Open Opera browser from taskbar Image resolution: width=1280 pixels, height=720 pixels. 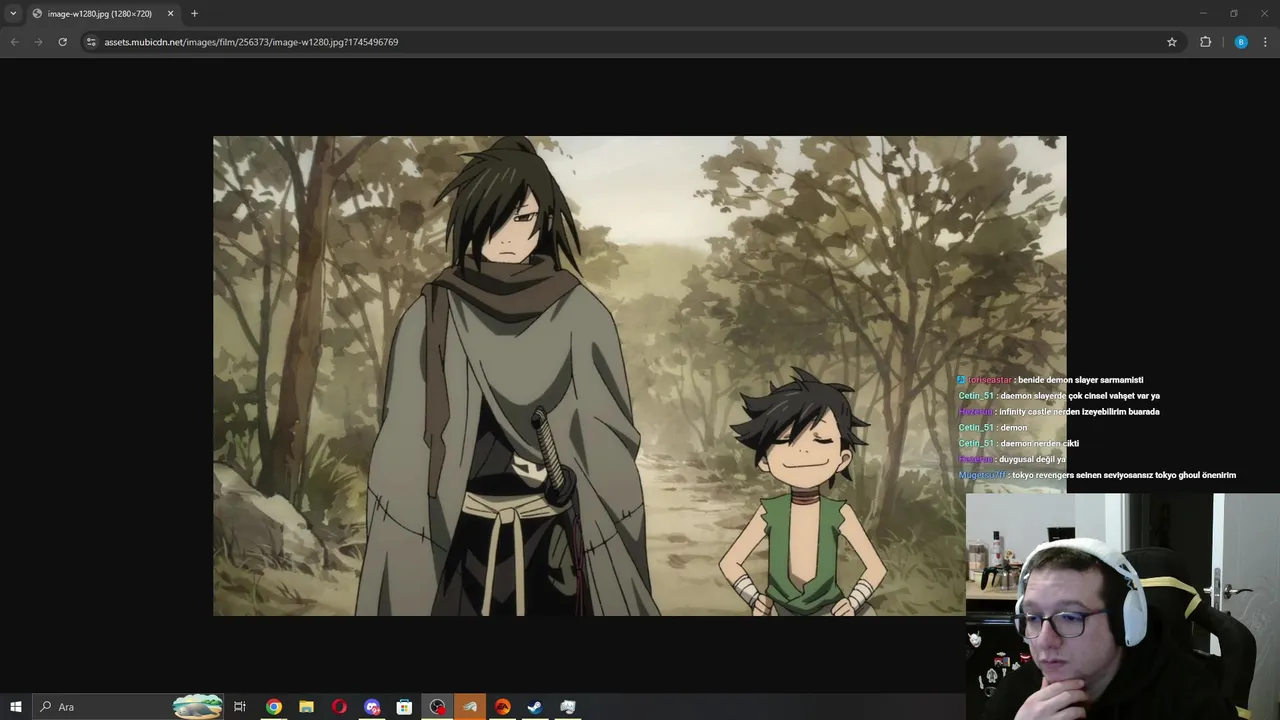(x=339, y=707)
